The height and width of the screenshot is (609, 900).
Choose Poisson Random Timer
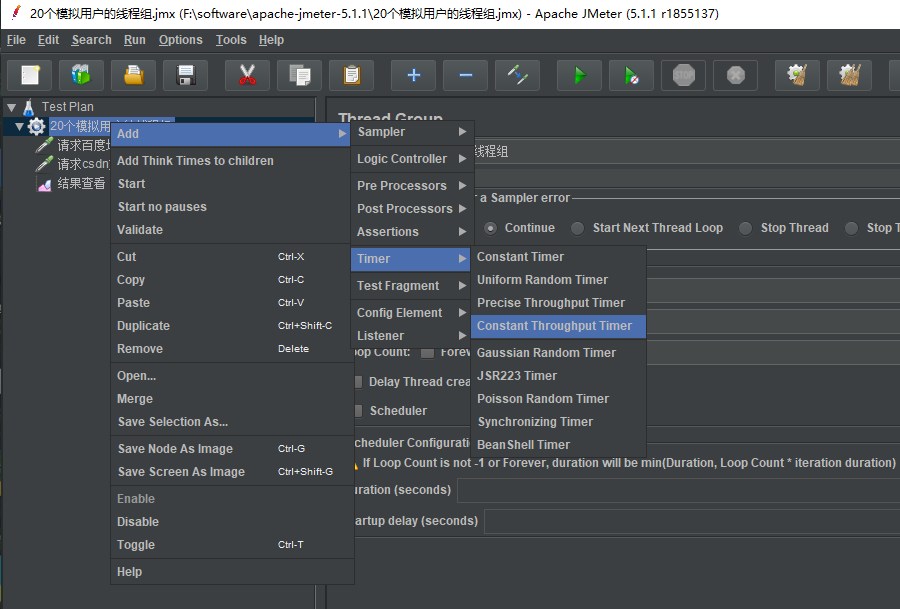558,399
